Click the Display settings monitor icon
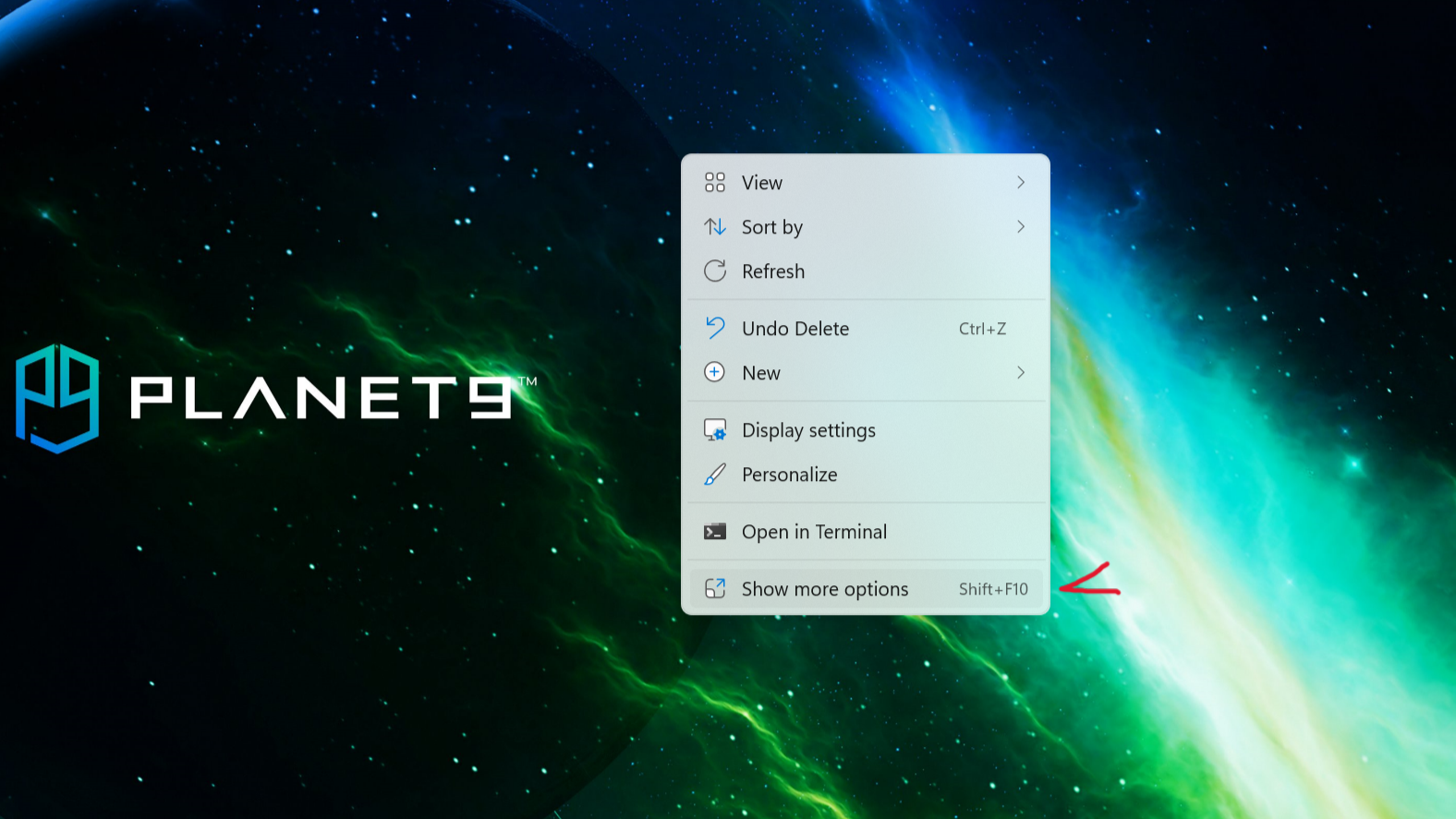The height and width of the screenshot is (819, 1456). click(715, 429)
